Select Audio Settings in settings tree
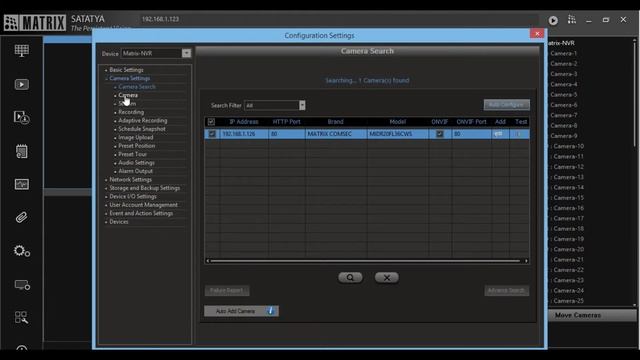Screen dimensions: 640x360 pyautogui.click(x=136, y=163)
